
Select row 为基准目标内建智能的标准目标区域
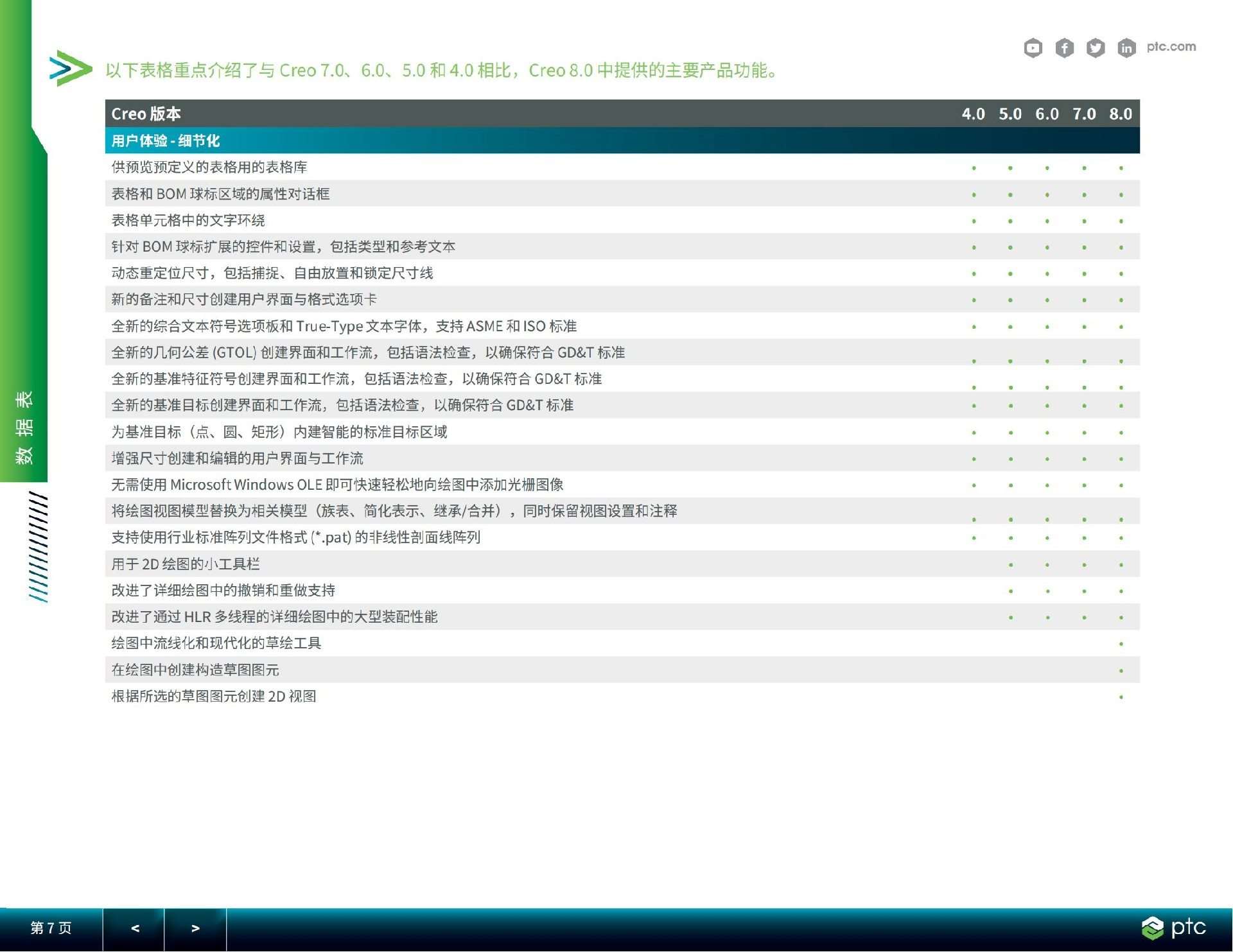(x=622, y=431)
